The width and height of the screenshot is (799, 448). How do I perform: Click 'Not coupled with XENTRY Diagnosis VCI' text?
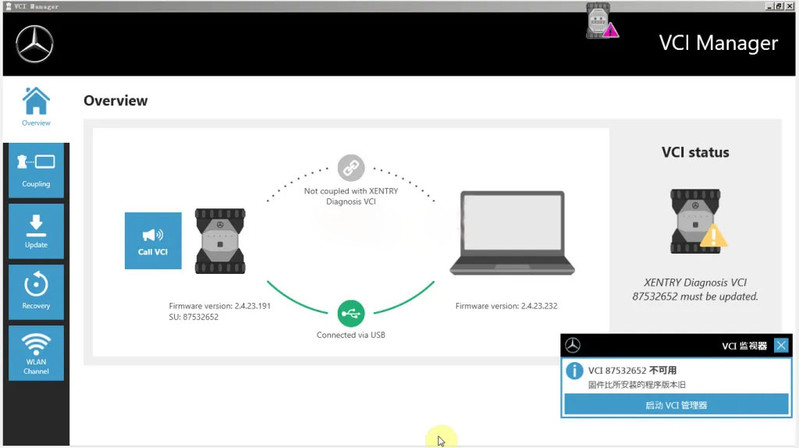coord(351,196)
